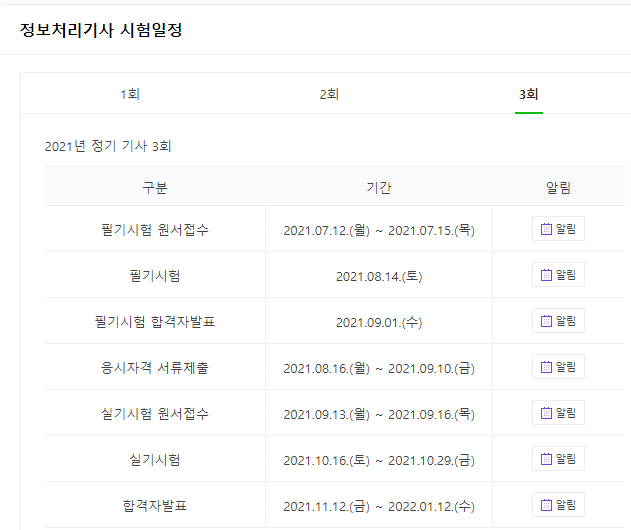Click the 알림 column header
Viewport: 631px width, 530px height.
(x=558, y=188)
